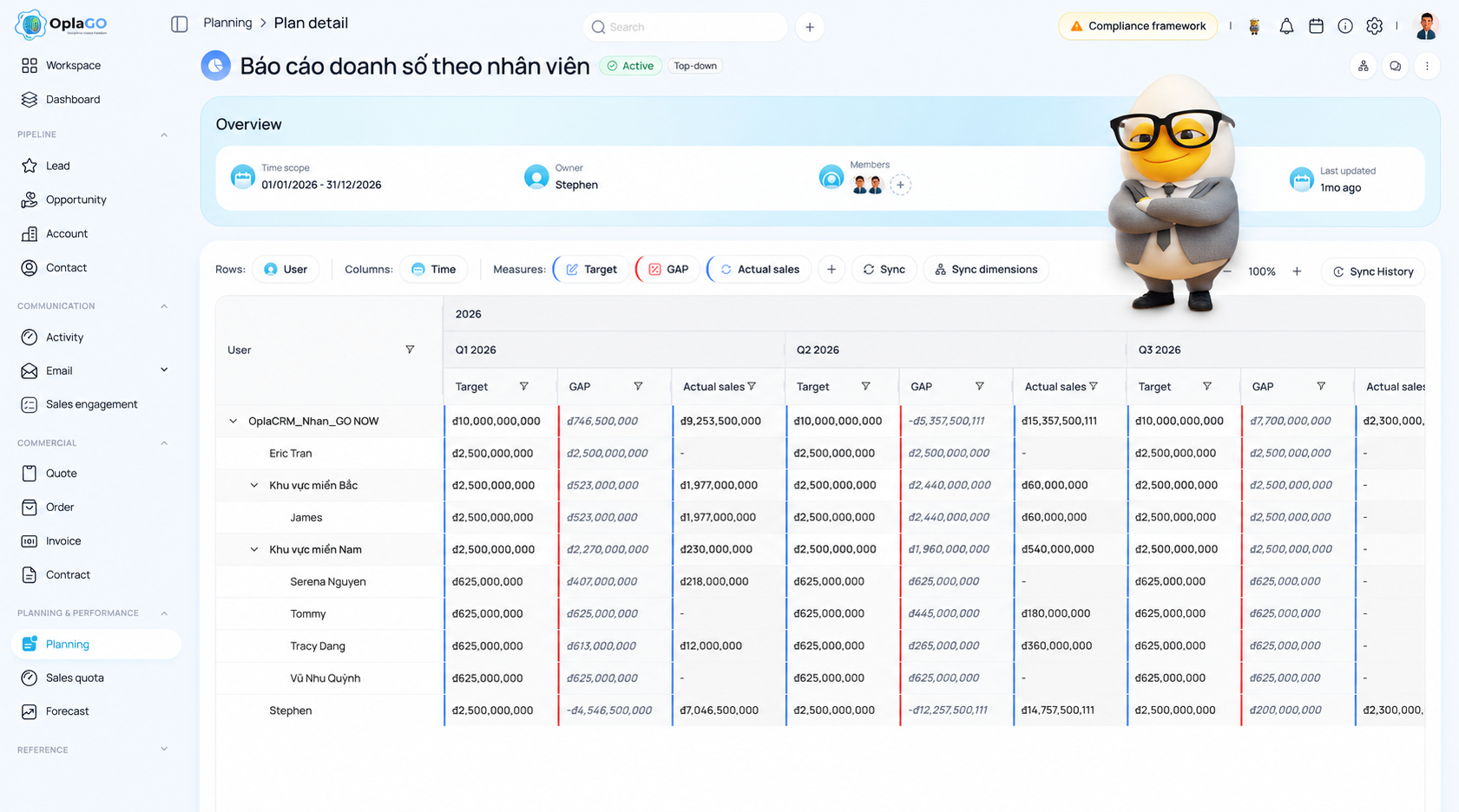Filter Q1 2026 Actual sales column
The height and width of the screenshot is (812, 1459).
pyautogui.click(x=752, y=386)
